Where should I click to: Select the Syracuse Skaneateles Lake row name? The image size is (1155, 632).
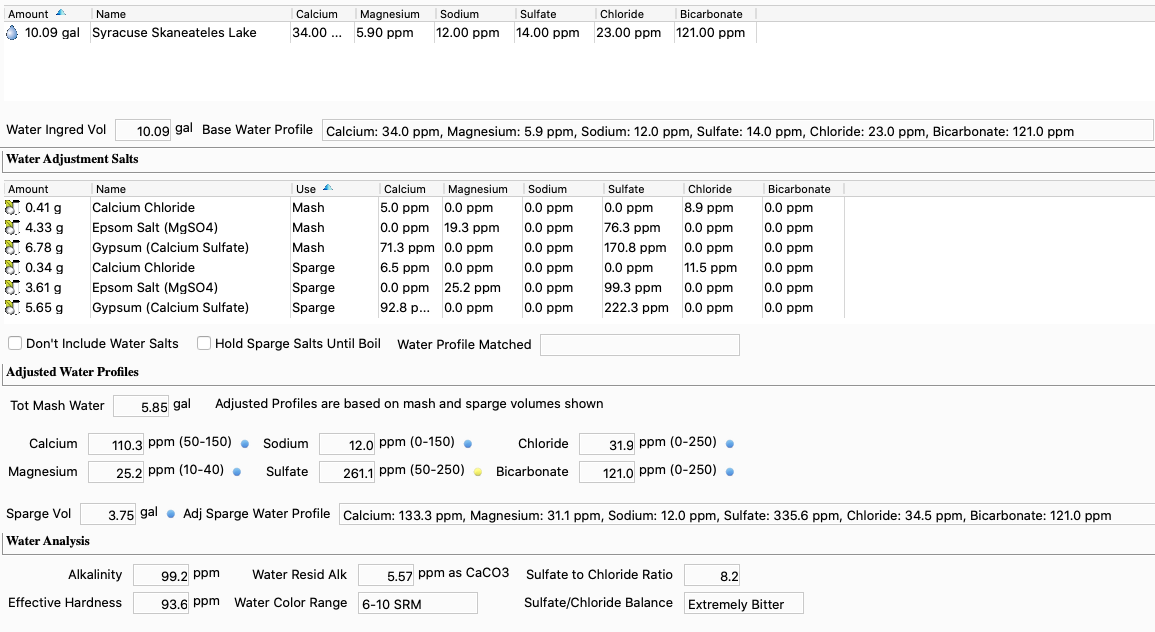pyautogui.click(x=175, y=32)
